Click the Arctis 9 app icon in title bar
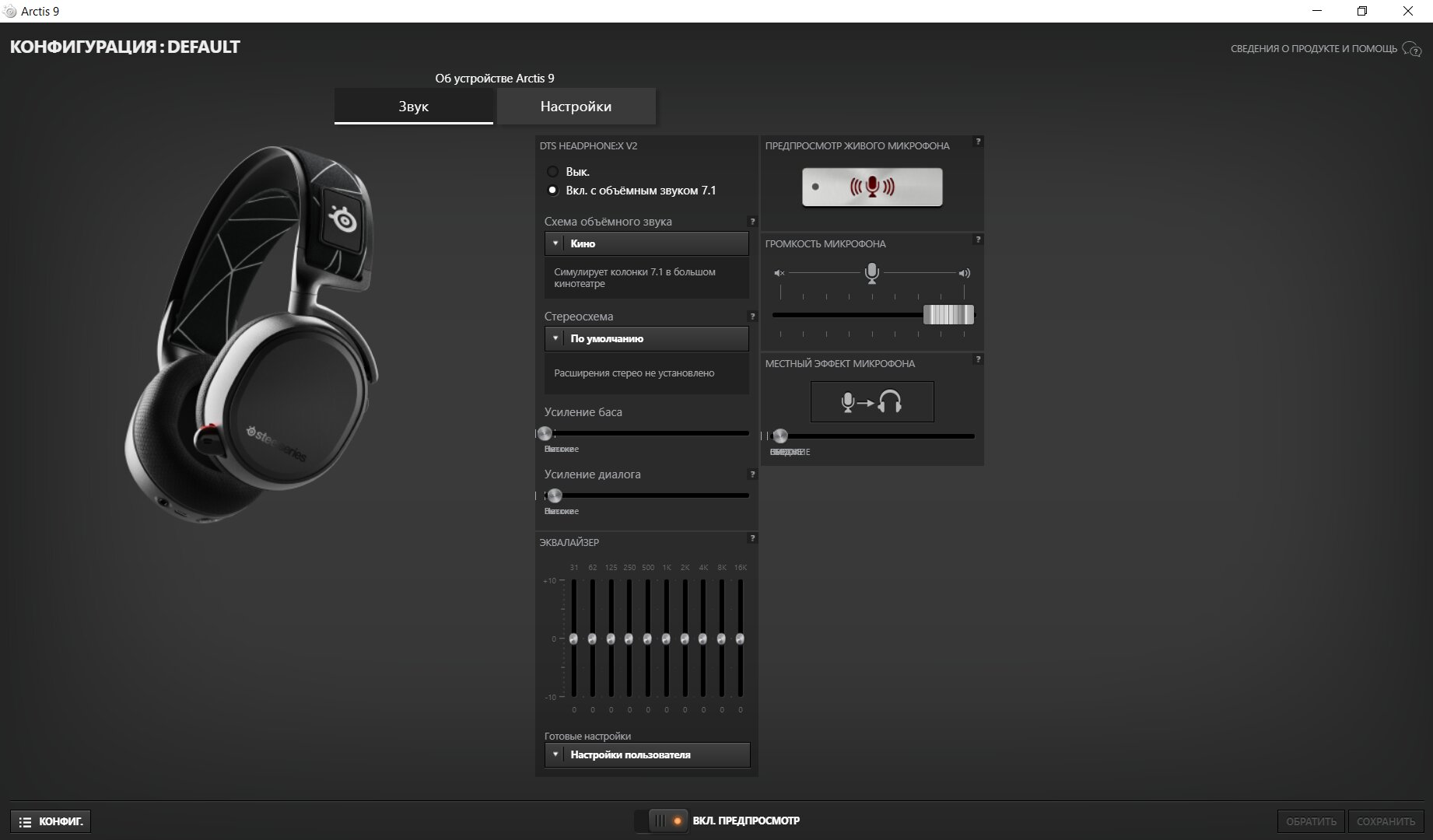1433x840 pixels. [10, 11]
